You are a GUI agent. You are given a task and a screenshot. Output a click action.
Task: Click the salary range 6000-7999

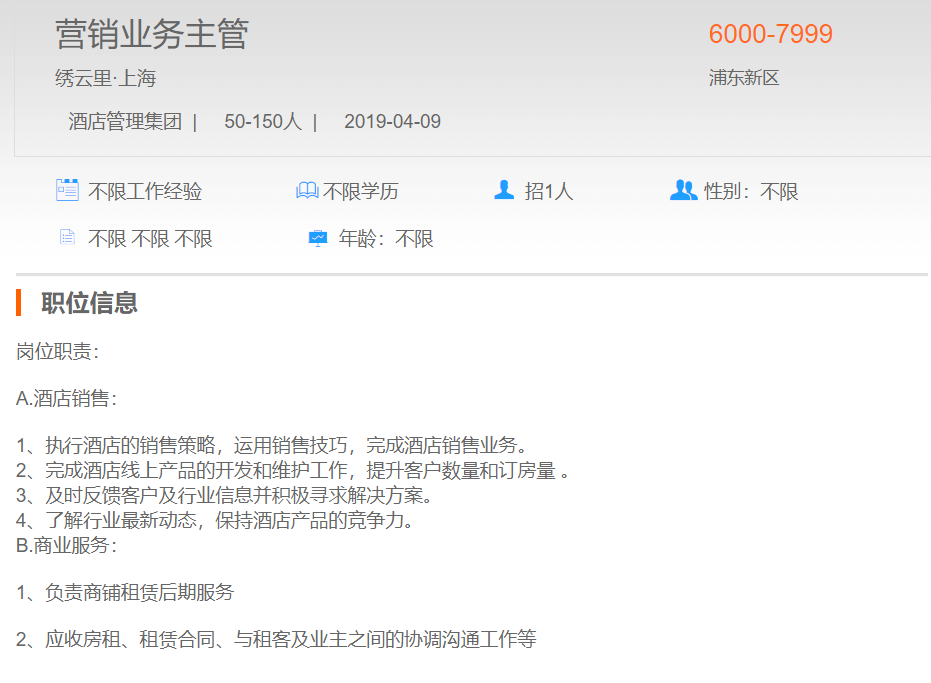pyautogui.click(x=770, y=34)
